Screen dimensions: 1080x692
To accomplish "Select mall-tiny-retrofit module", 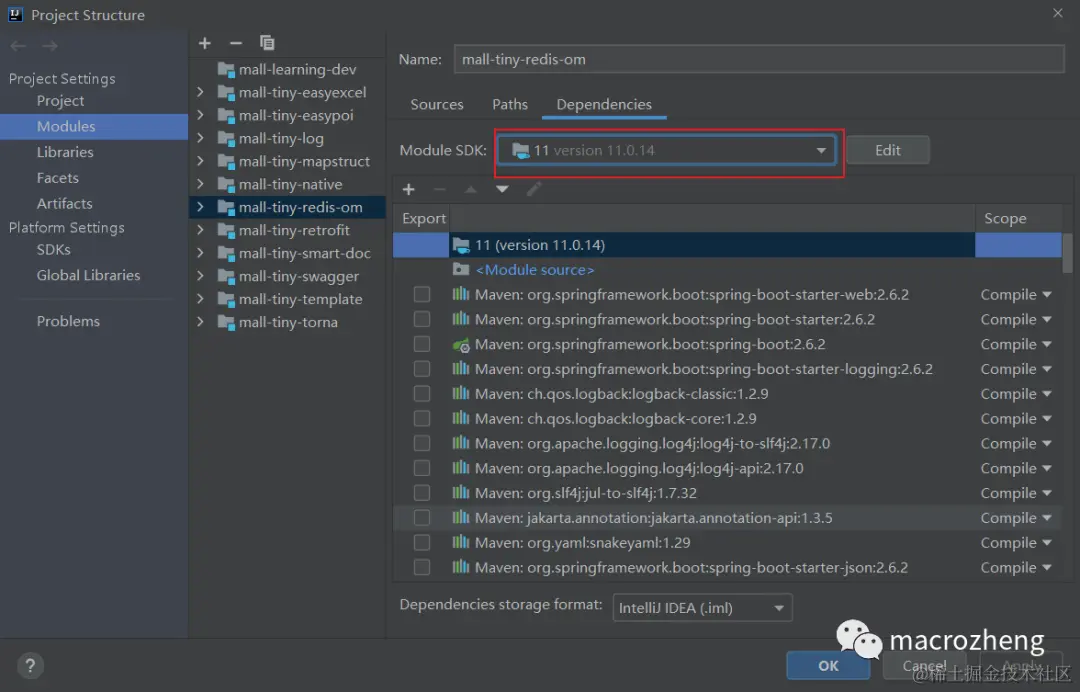I will (x=294, y=230).
